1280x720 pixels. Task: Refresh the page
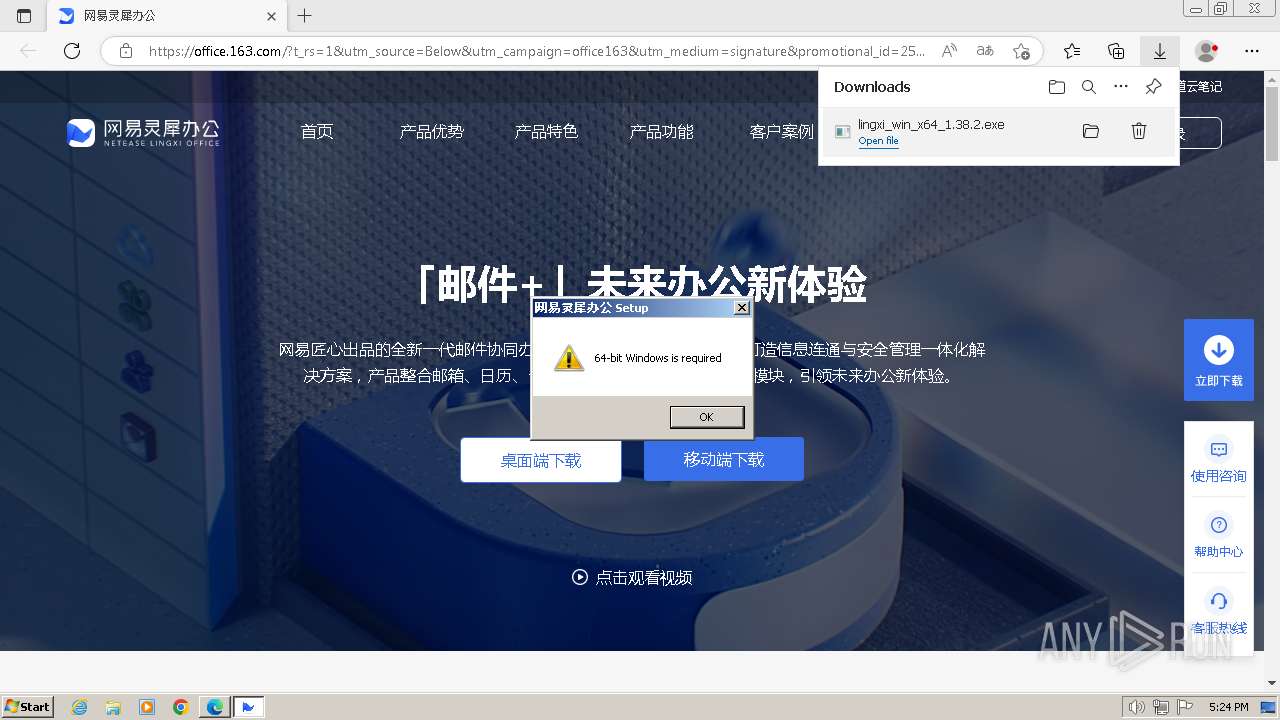pyautogui.click(x=72, y=51)
